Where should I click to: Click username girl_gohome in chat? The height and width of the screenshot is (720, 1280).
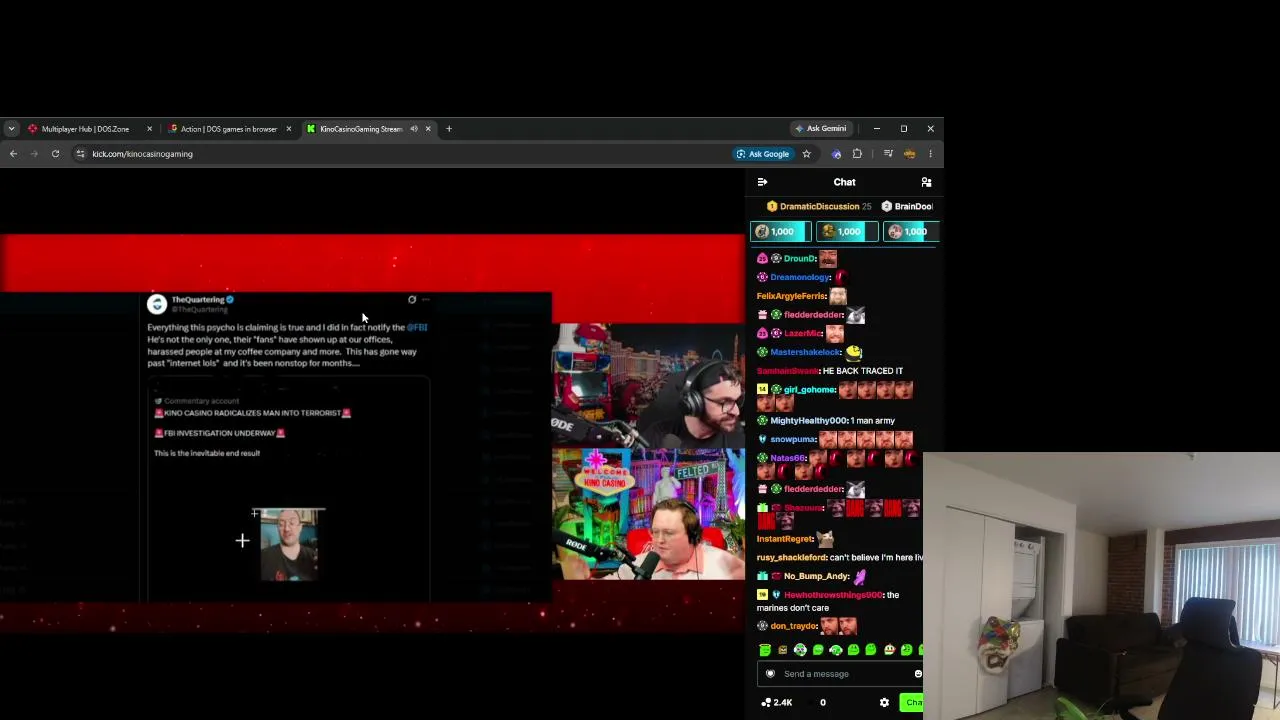coord(809,390)
